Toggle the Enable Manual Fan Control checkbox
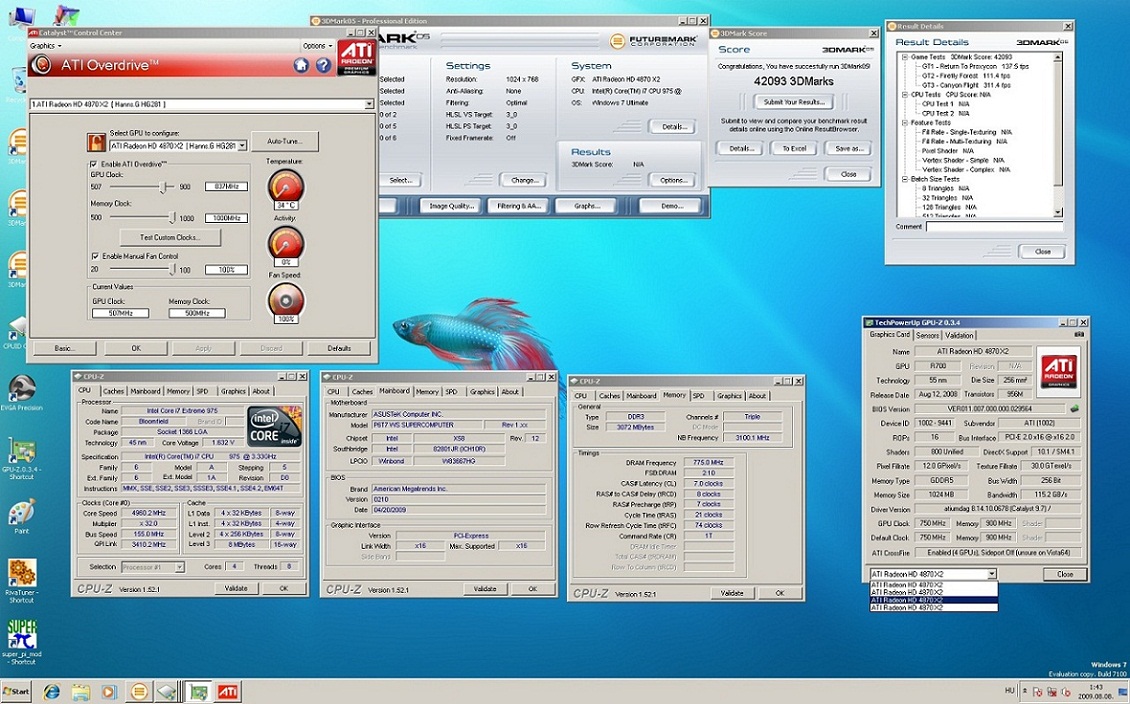Screen dimensions: 1130x704 [94, 256]
